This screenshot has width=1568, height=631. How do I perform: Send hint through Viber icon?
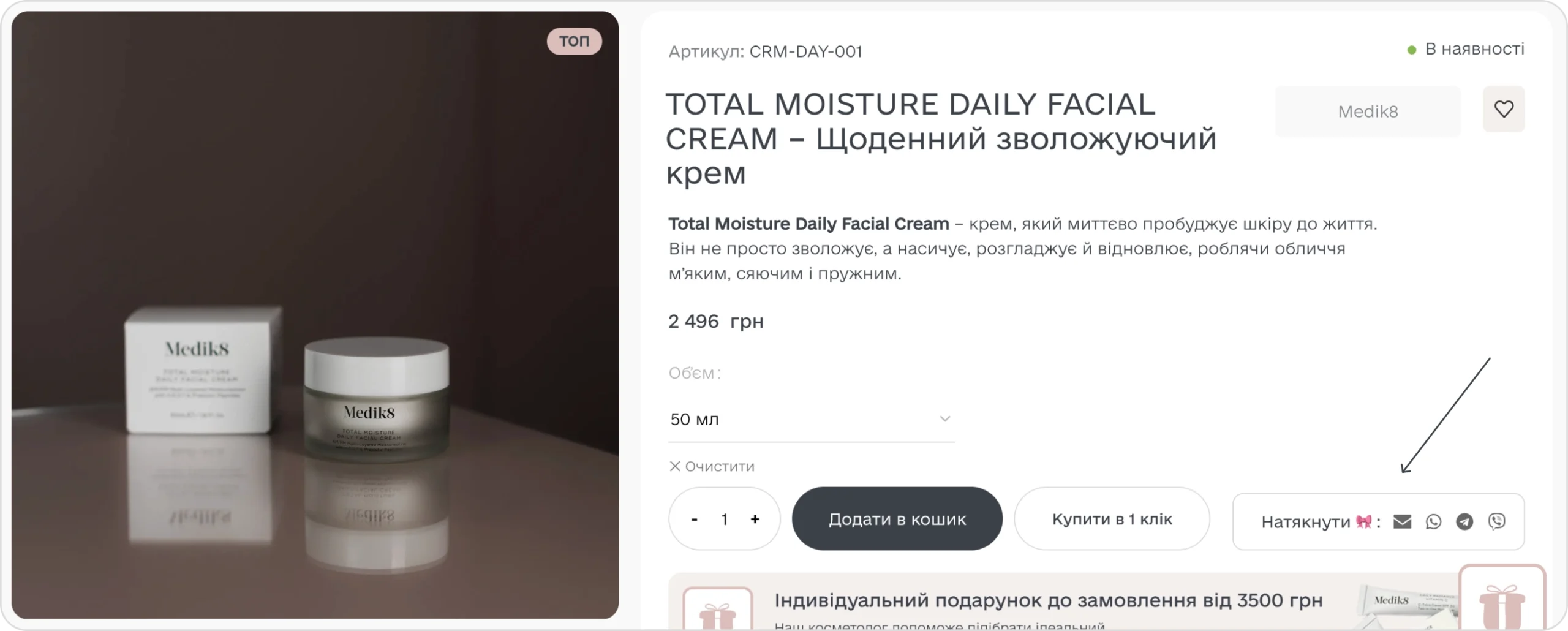[x=1496, y=521]
